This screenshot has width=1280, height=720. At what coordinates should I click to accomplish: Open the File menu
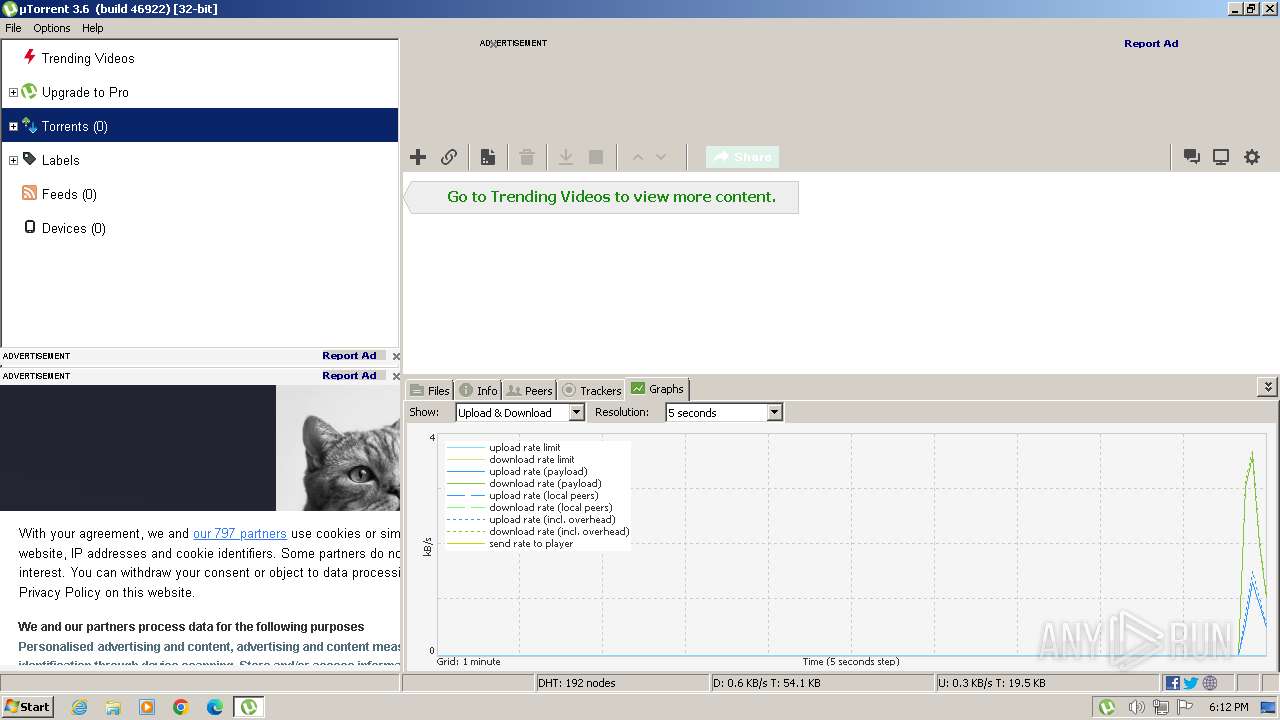(13, 28)
